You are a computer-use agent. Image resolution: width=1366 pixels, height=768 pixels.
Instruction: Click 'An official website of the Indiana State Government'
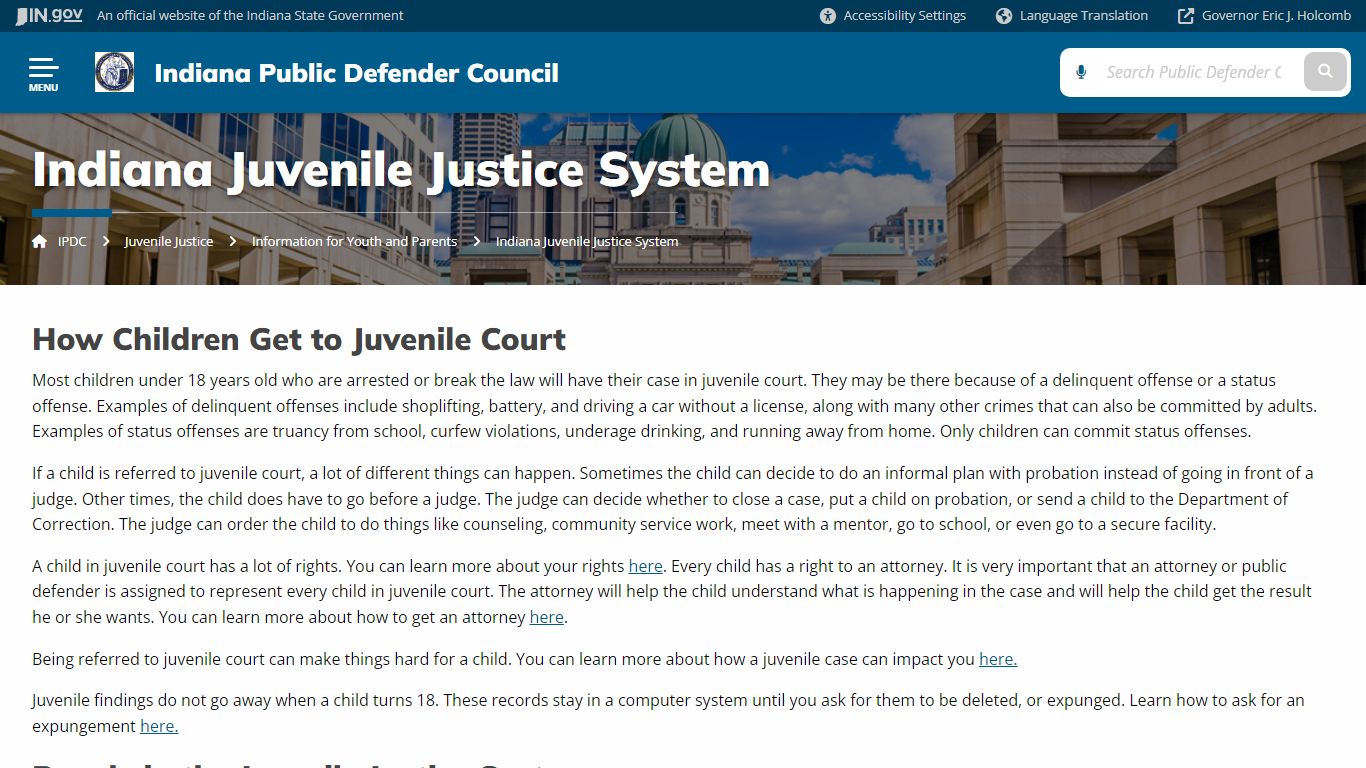coord(250,16)
